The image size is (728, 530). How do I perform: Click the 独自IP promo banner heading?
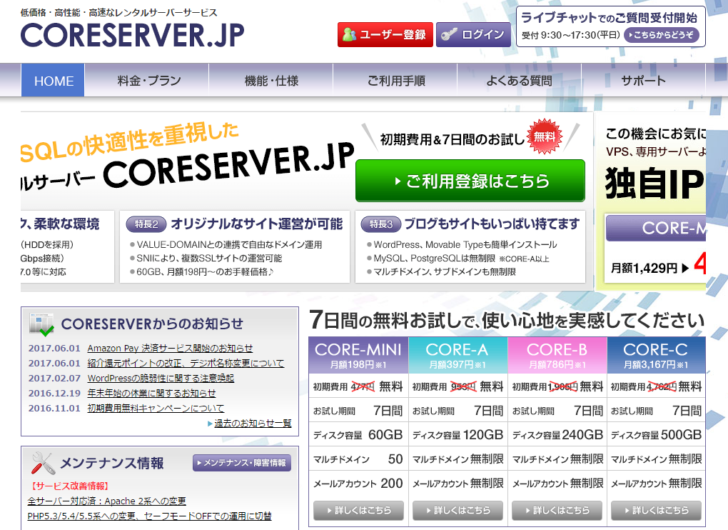point(655,184)
